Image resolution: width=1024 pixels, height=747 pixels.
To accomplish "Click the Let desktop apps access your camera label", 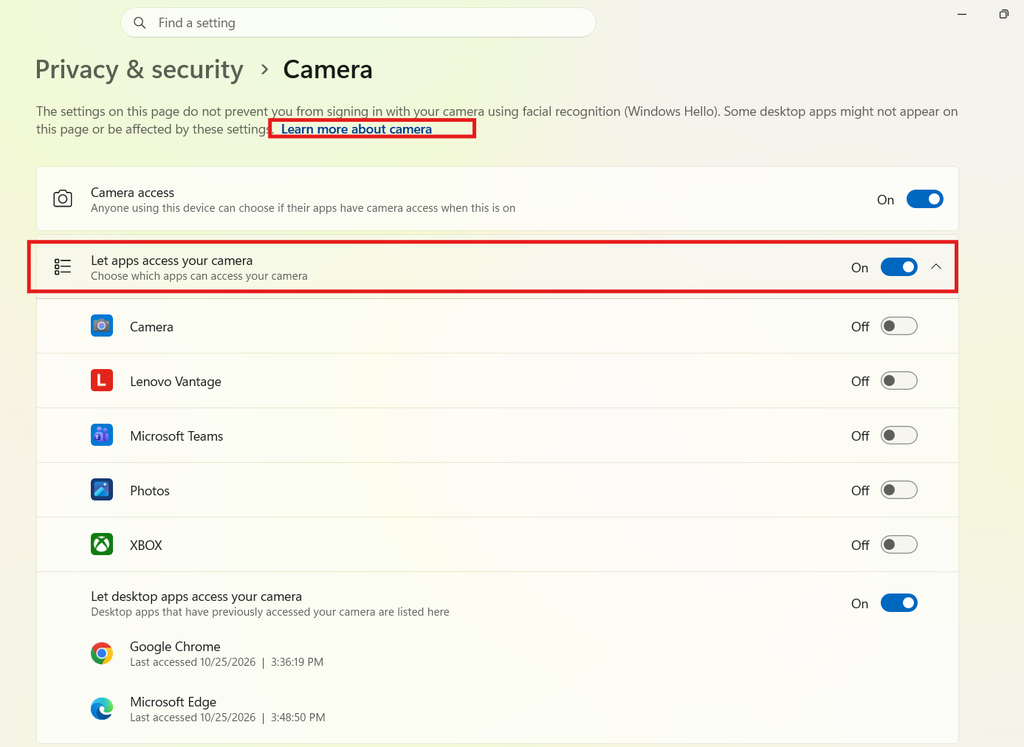I will 197,596.
